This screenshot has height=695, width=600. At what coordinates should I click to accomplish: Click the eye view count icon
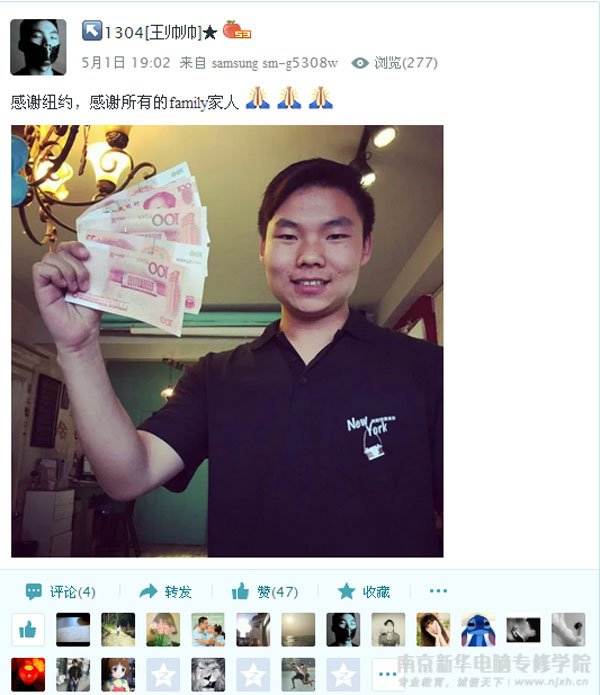click(x=360, y=63)
